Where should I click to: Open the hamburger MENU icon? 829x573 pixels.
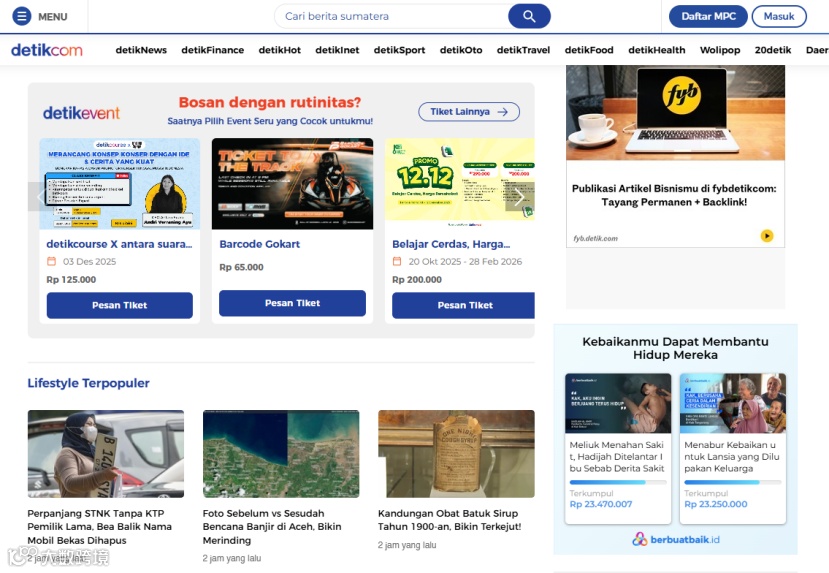click(22, 16)
